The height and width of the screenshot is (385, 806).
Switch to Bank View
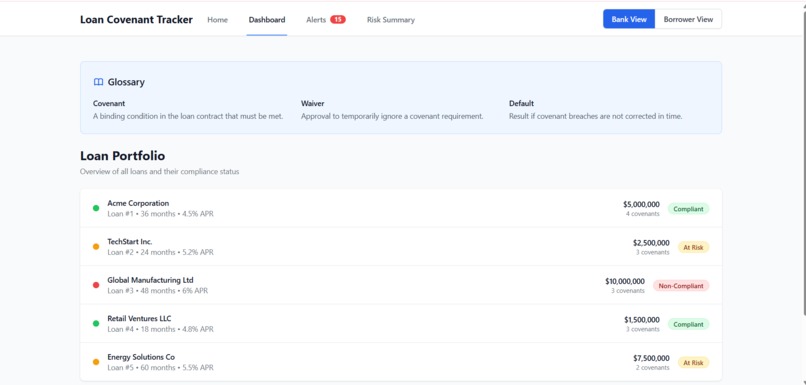click(x=629, y=19)
